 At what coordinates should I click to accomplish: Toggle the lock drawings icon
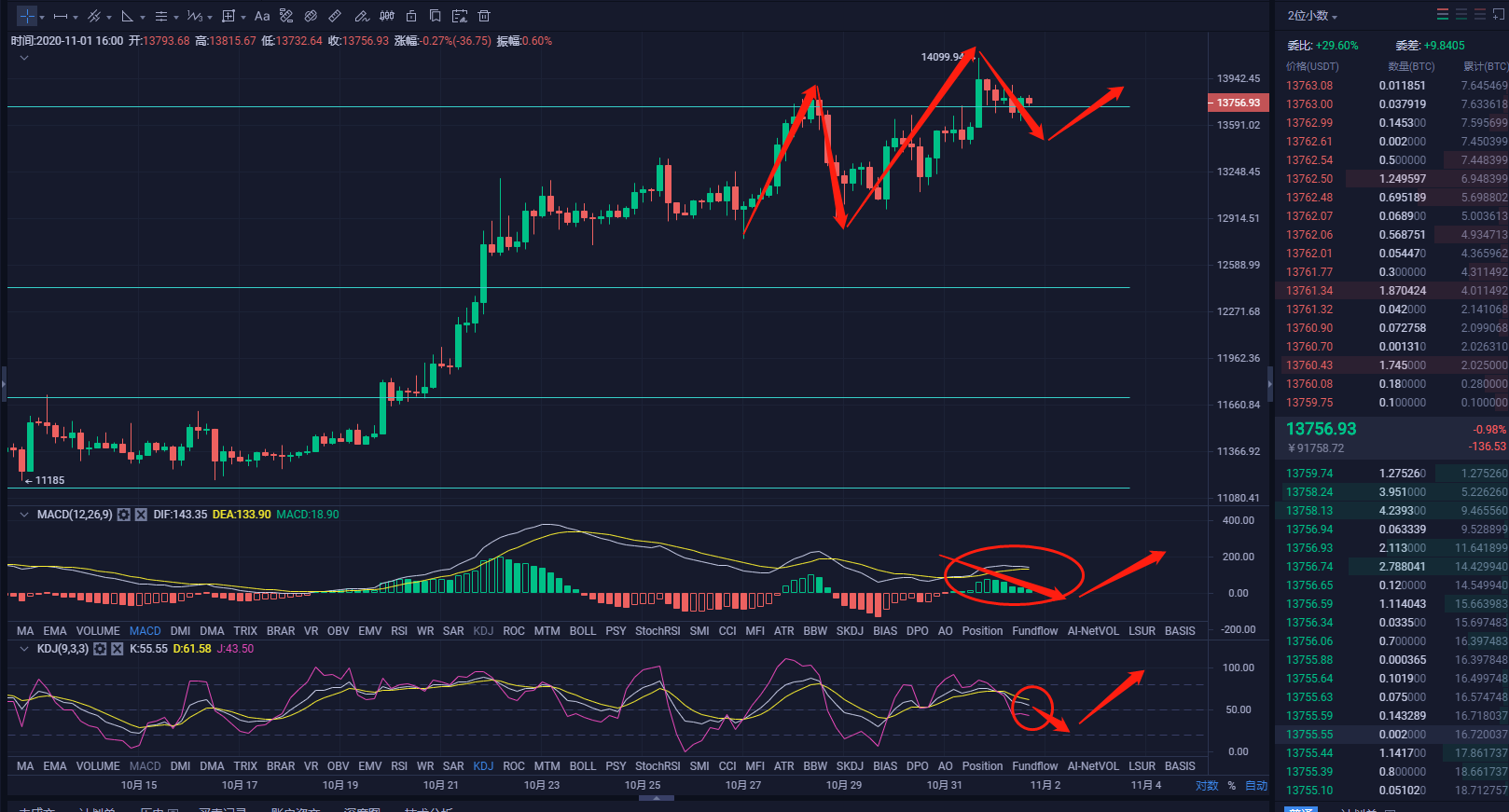coord(411,16)
